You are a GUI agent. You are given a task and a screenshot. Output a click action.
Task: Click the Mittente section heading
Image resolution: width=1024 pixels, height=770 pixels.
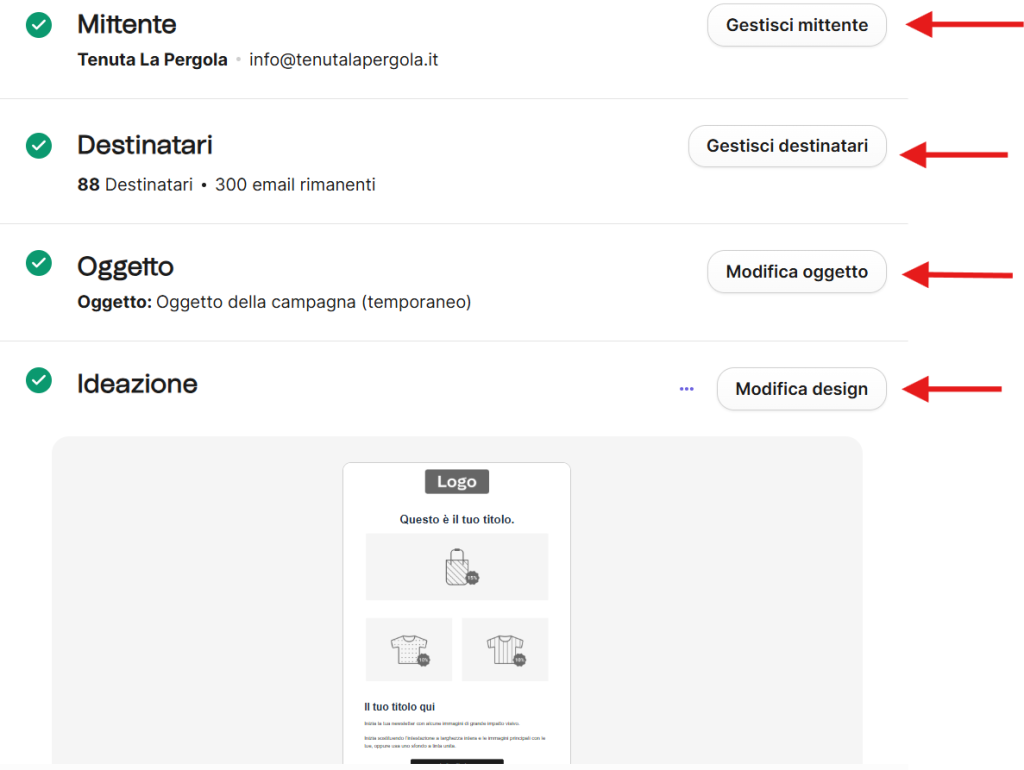pos(127,25)
